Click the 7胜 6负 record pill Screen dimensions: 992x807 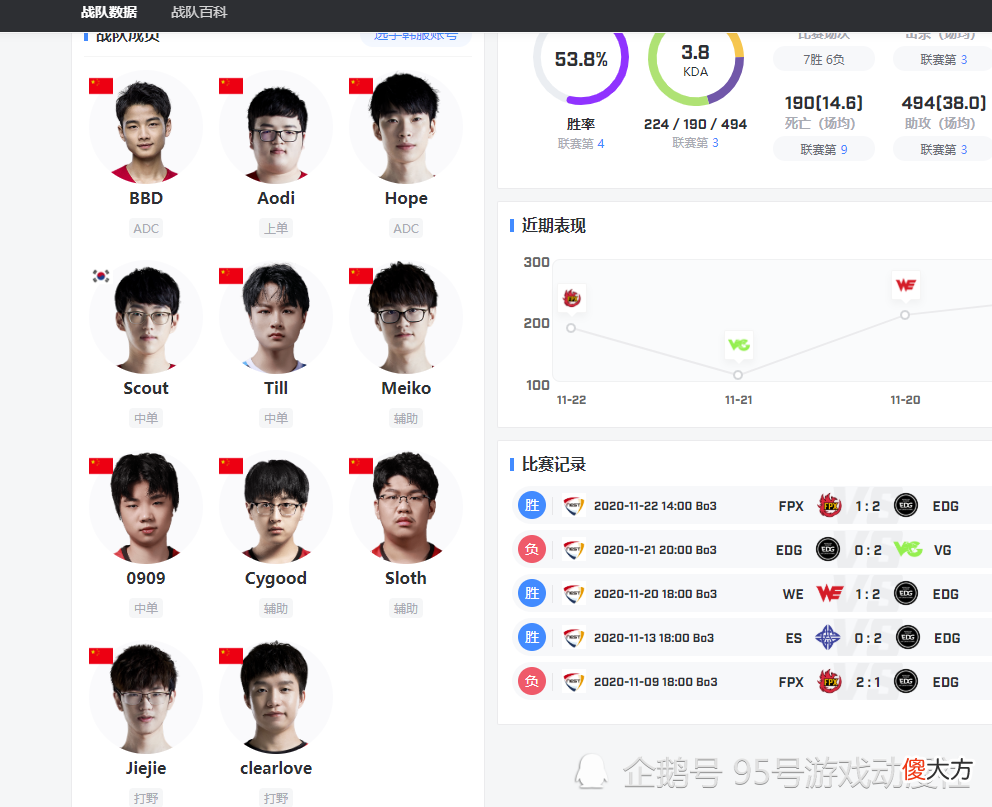824,59
